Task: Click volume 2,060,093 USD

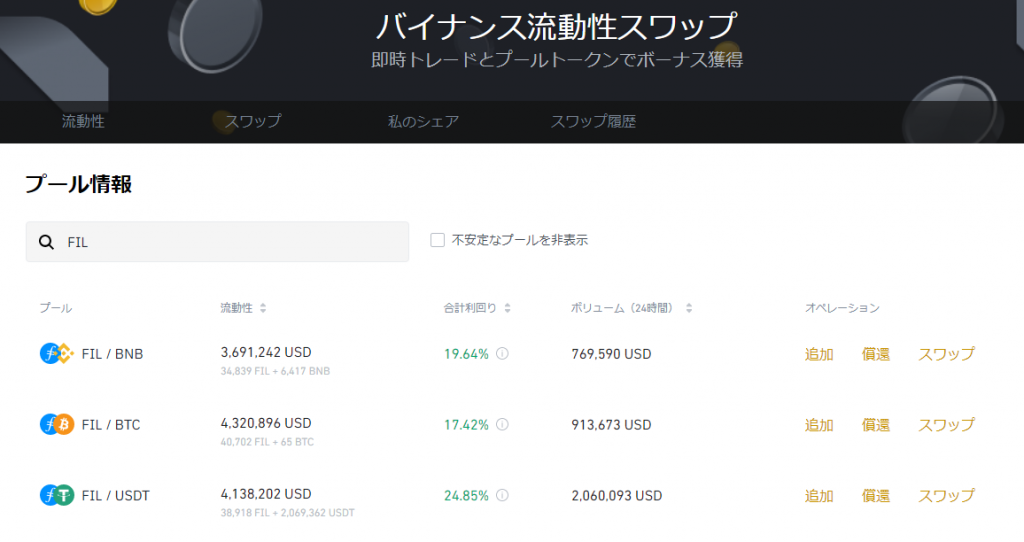Action: (x=617, y=496)
